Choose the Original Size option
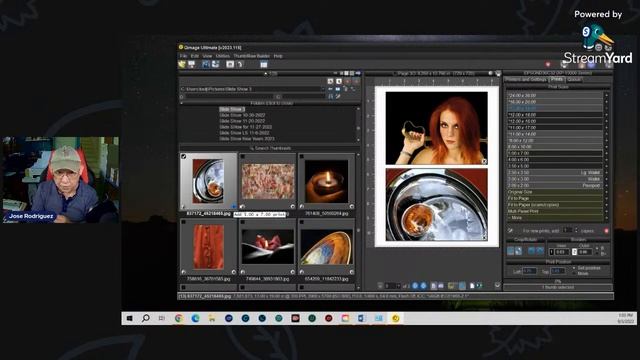 pos(555,192)
